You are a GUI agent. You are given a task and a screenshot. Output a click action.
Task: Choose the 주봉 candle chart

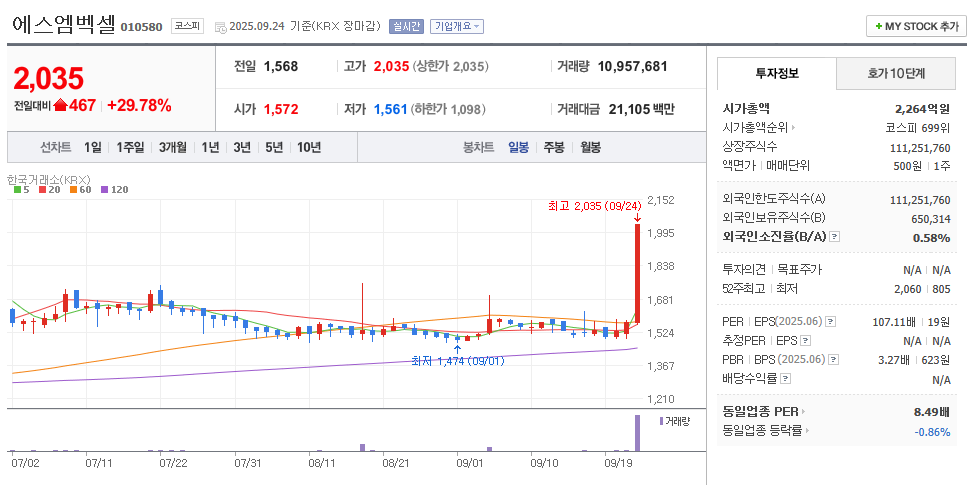coord(554,148)
